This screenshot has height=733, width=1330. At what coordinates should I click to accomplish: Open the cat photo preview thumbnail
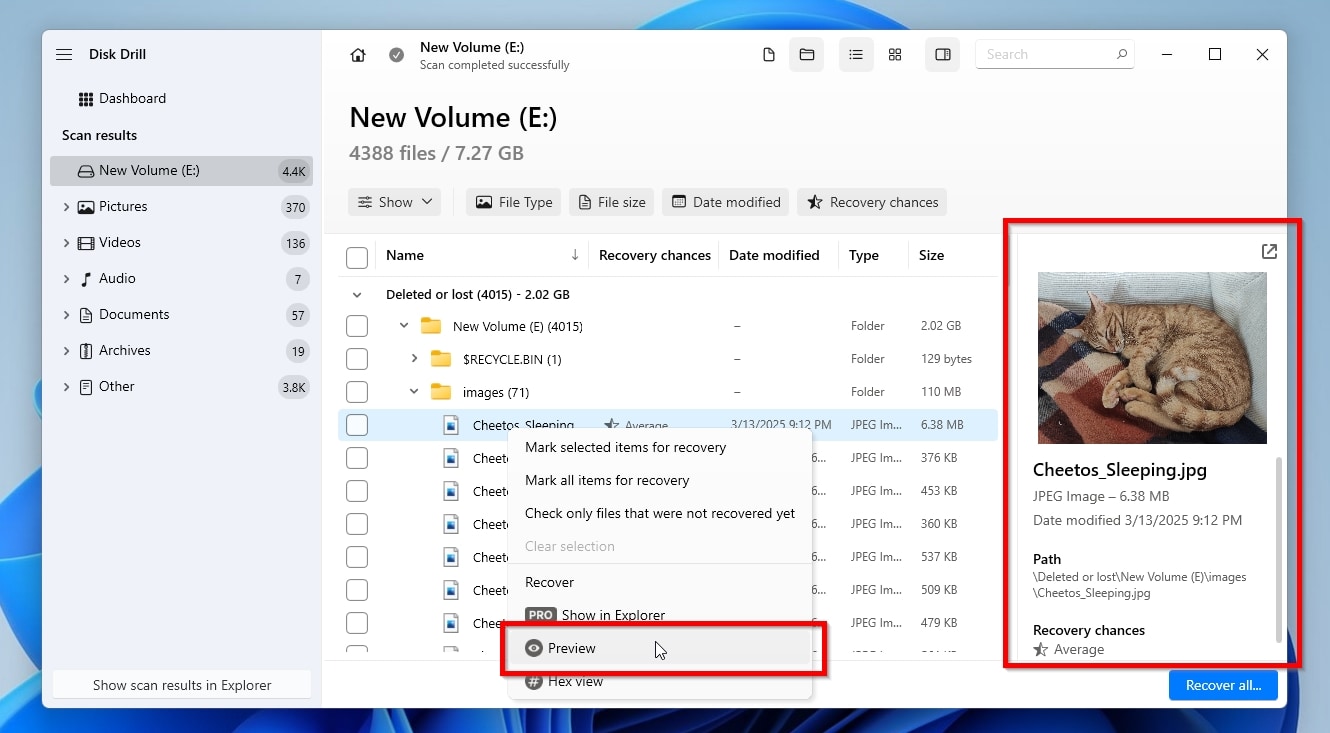[x=1151, y=357]
